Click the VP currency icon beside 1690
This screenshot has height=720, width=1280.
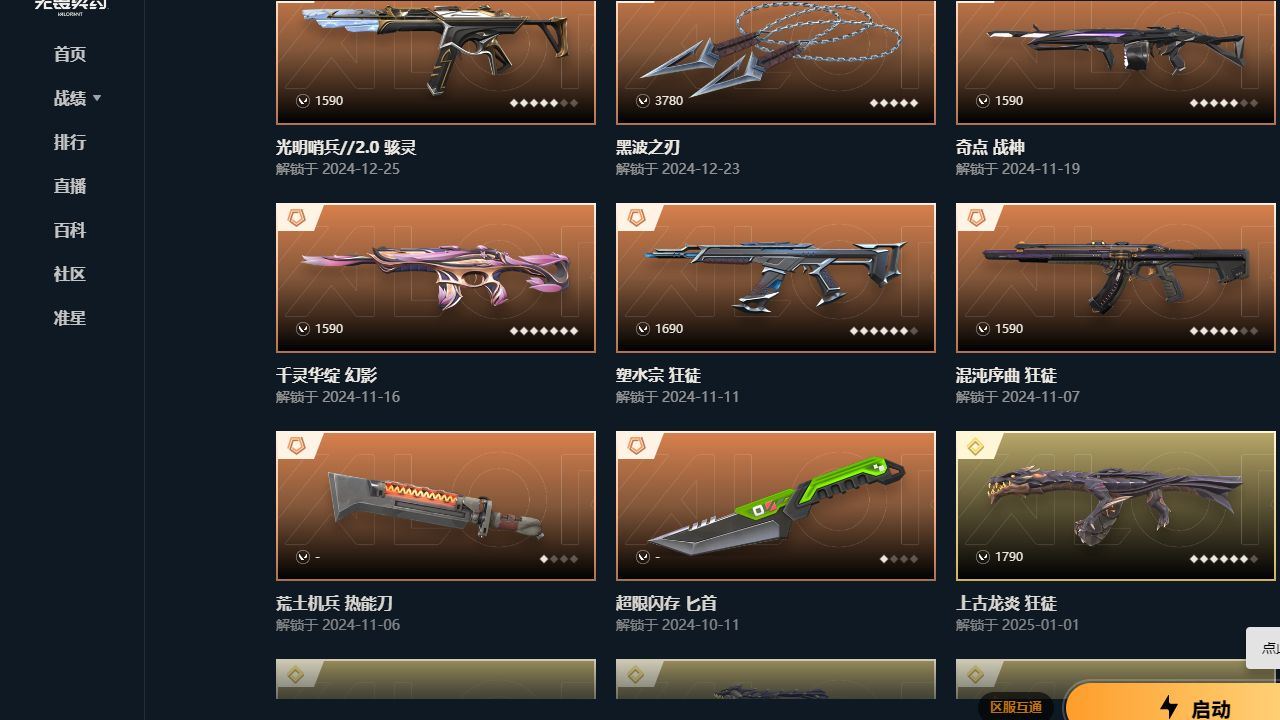643,329
